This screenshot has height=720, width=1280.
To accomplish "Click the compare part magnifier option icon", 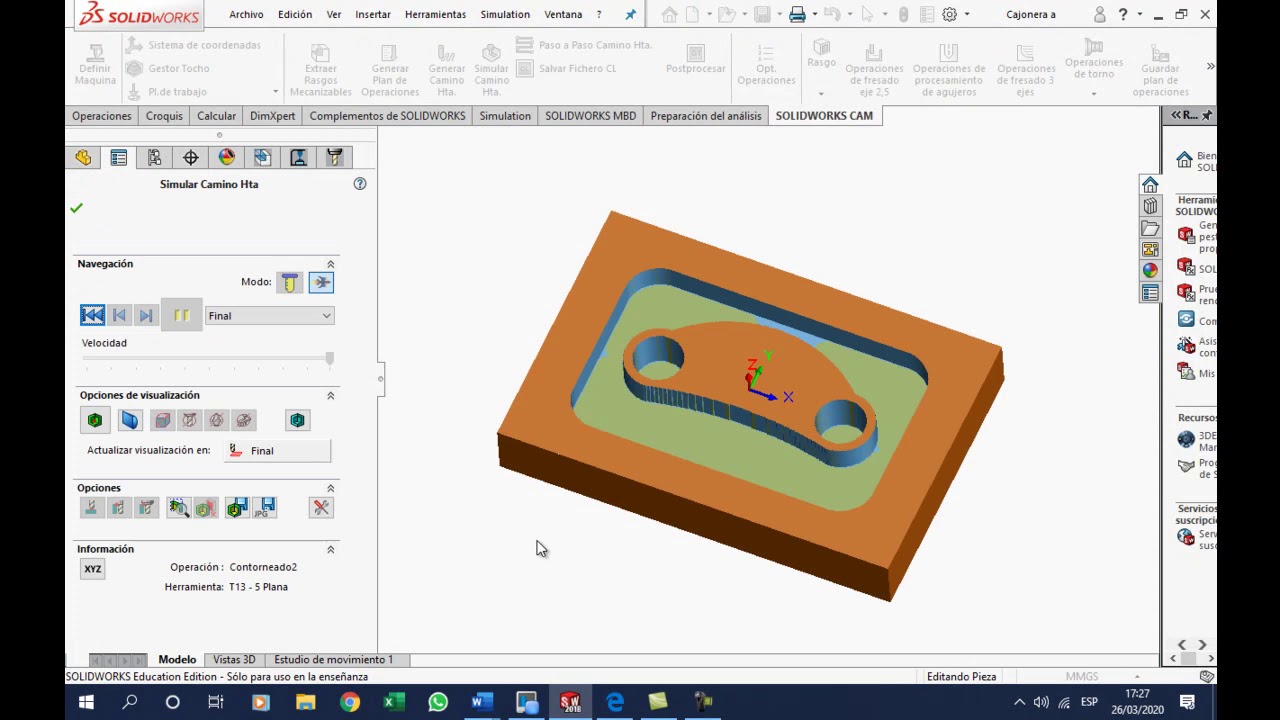I will tap(178, 508).
